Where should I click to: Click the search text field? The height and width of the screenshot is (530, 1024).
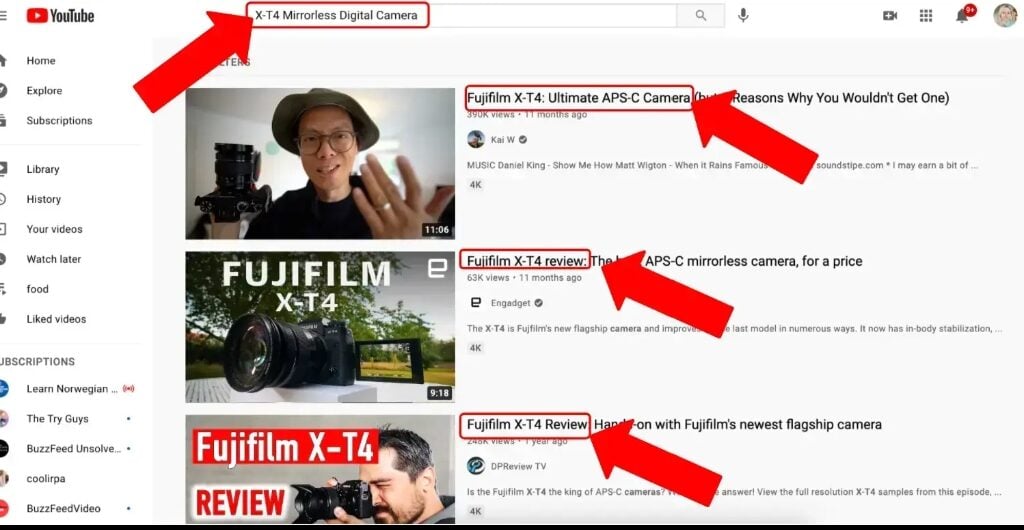tap(460, 15)
